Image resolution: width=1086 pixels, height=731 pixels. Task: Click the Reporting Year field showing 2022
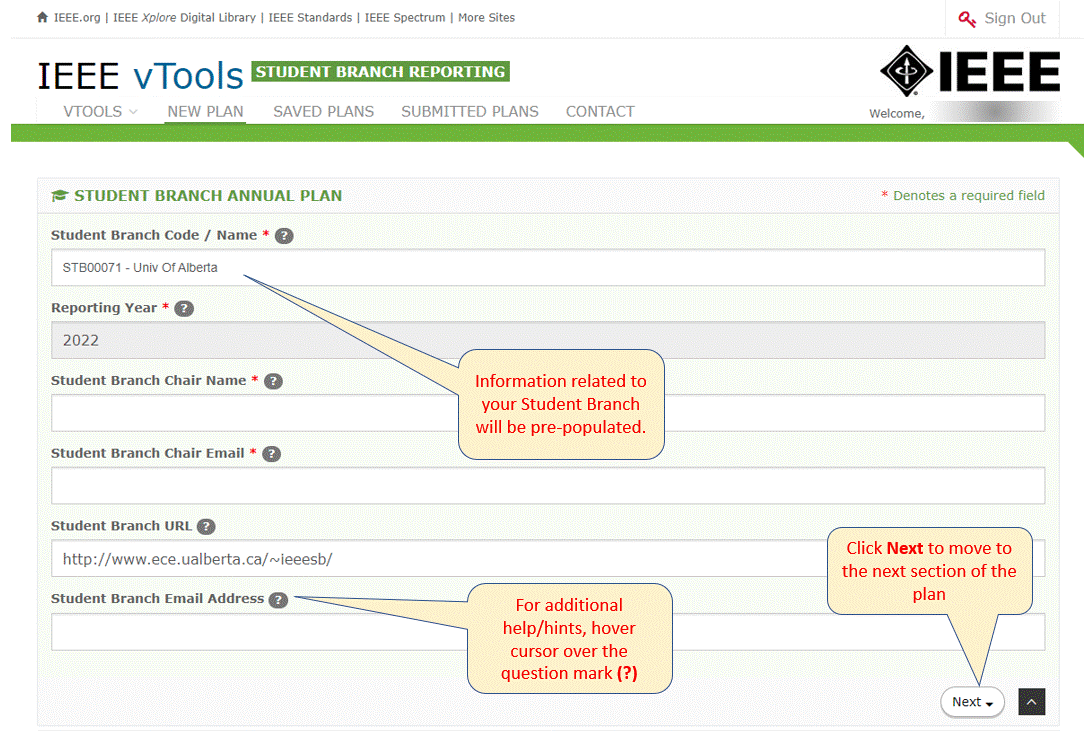[x=548, y=340]
